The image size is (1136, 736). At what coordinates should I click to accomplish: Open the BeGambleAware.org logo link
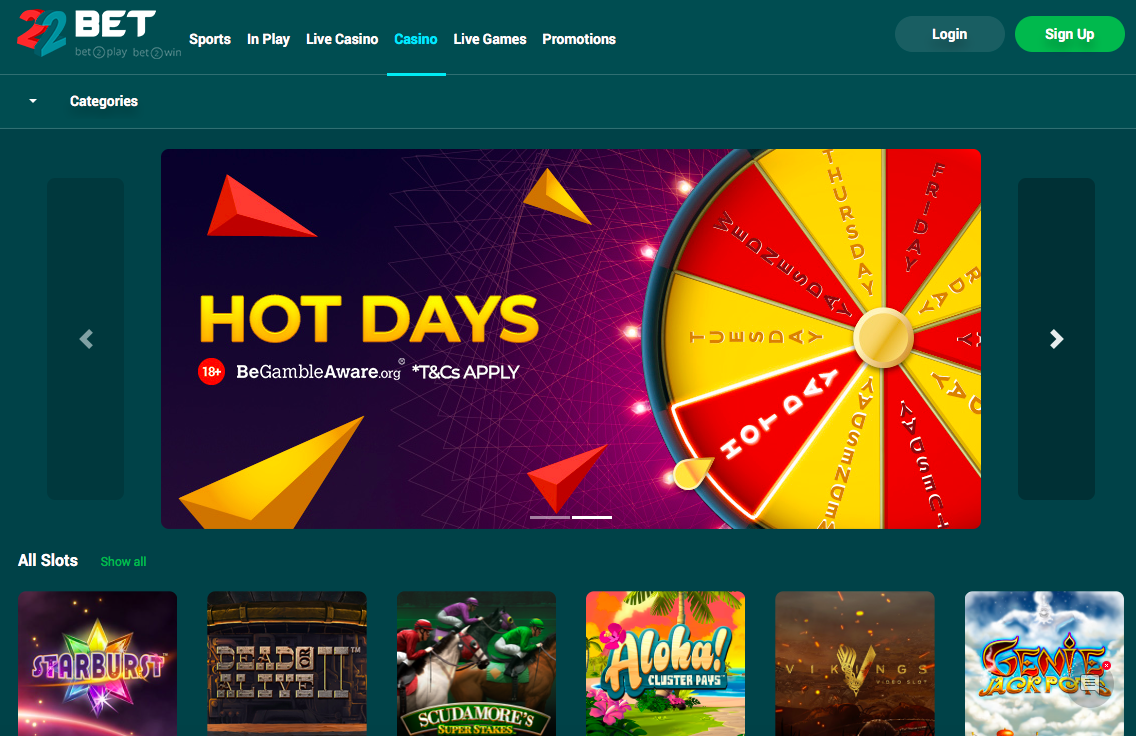pyautogui.click(x=320, y=371)
